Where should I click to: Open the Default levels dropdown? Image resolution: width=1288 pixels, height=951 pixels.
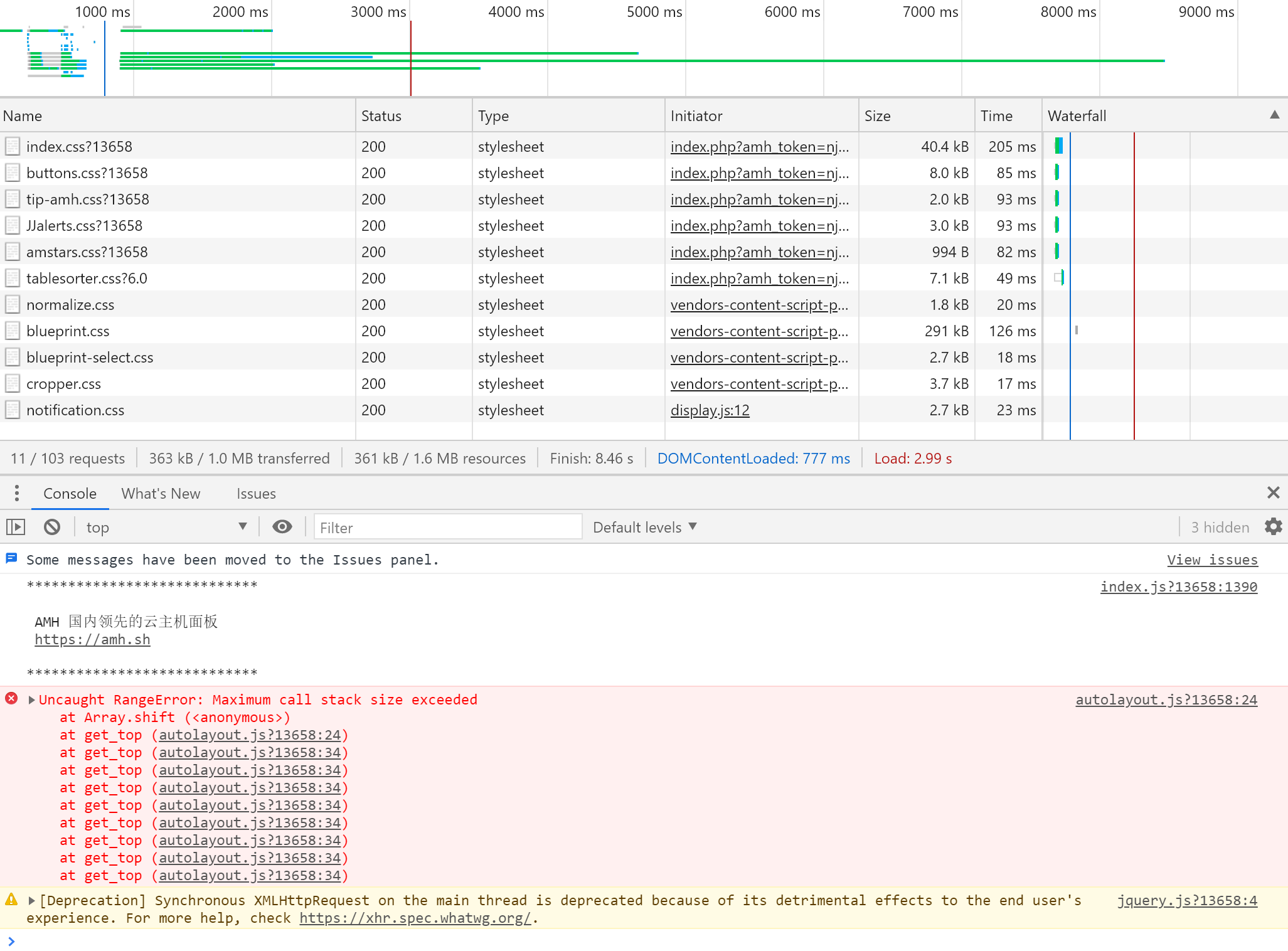[x=644, y=527]
